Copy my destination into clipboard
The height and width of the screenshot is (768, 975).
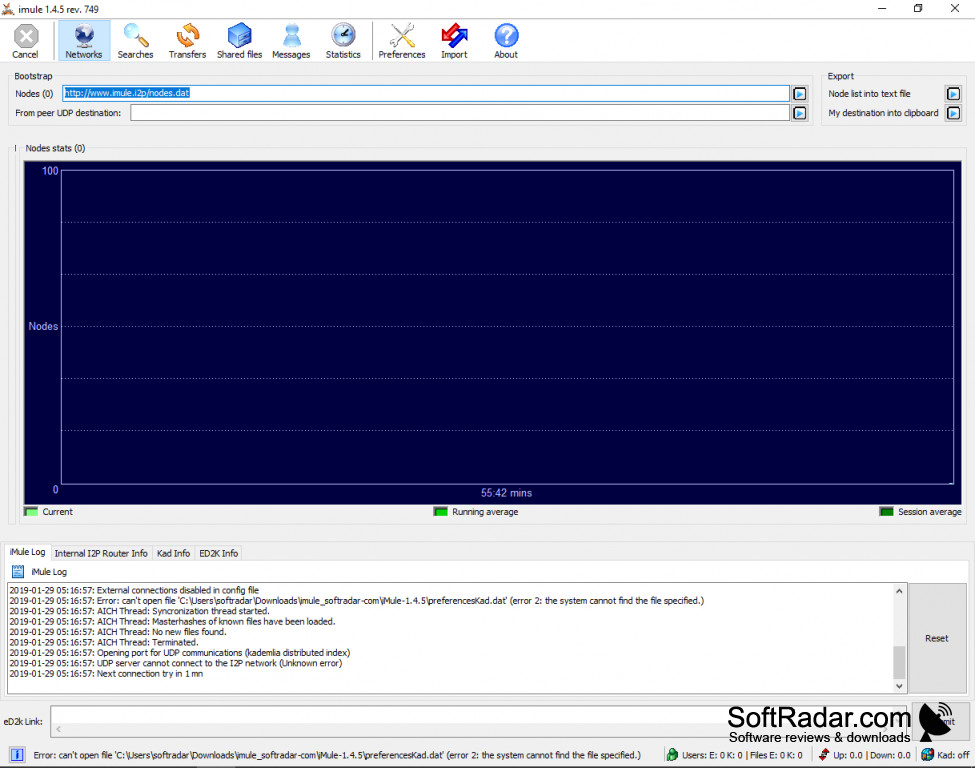point(953,113)
